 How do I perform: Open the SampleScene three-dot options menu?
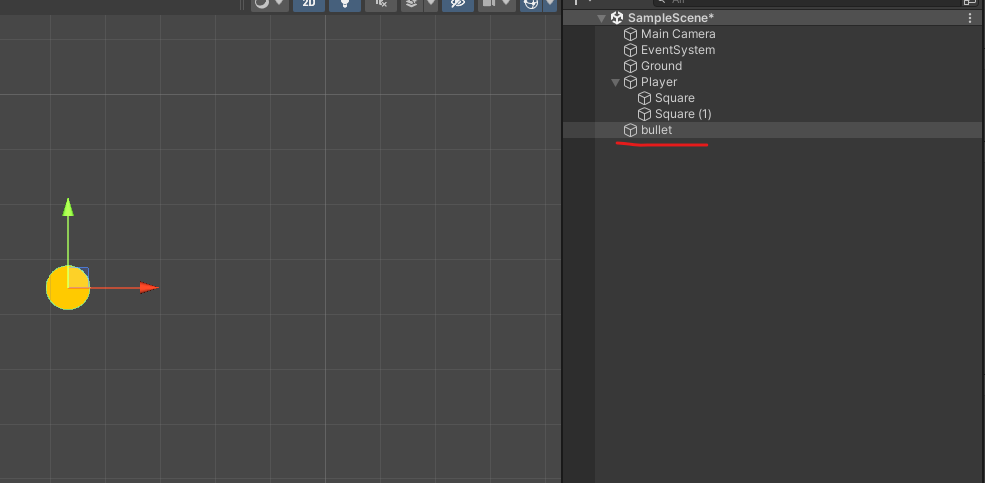[x=971, y=18]
